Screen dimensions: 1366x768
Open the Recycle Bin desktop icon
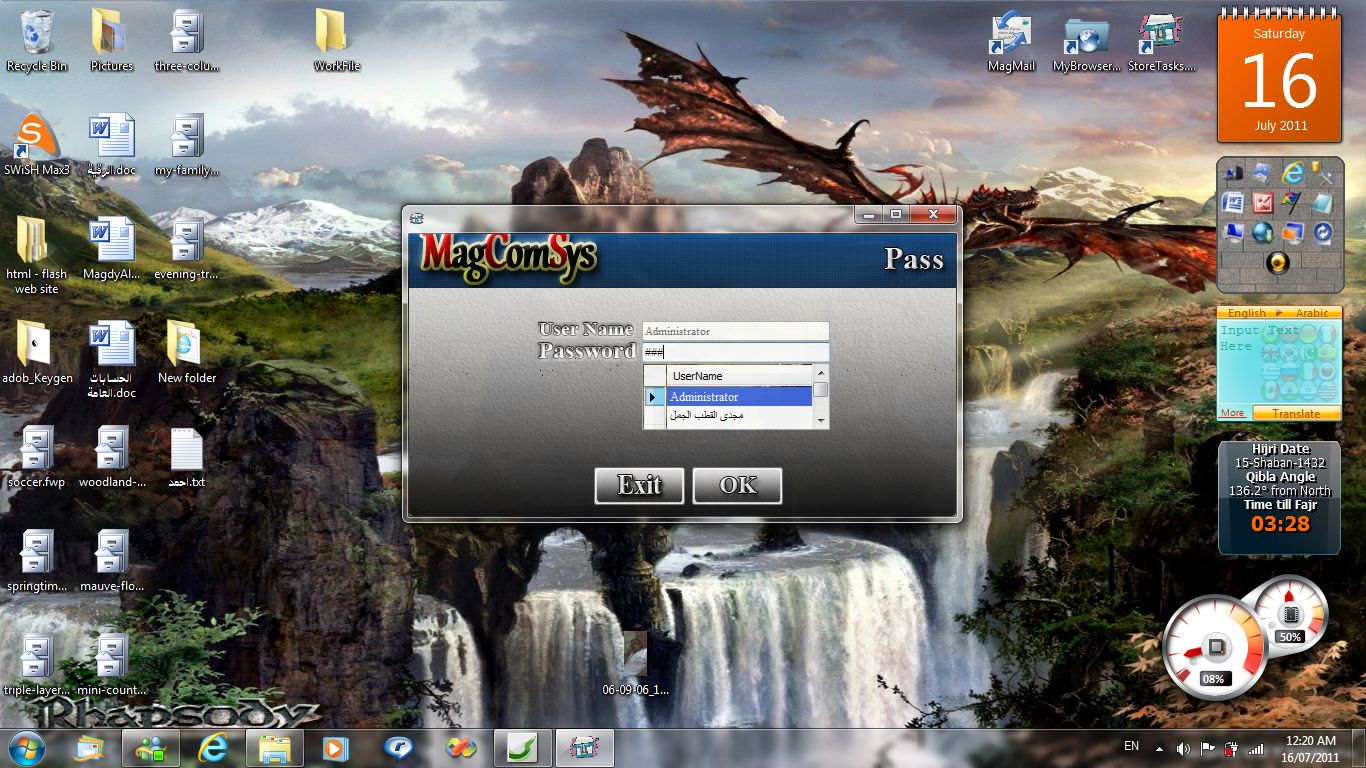[37, 40]
